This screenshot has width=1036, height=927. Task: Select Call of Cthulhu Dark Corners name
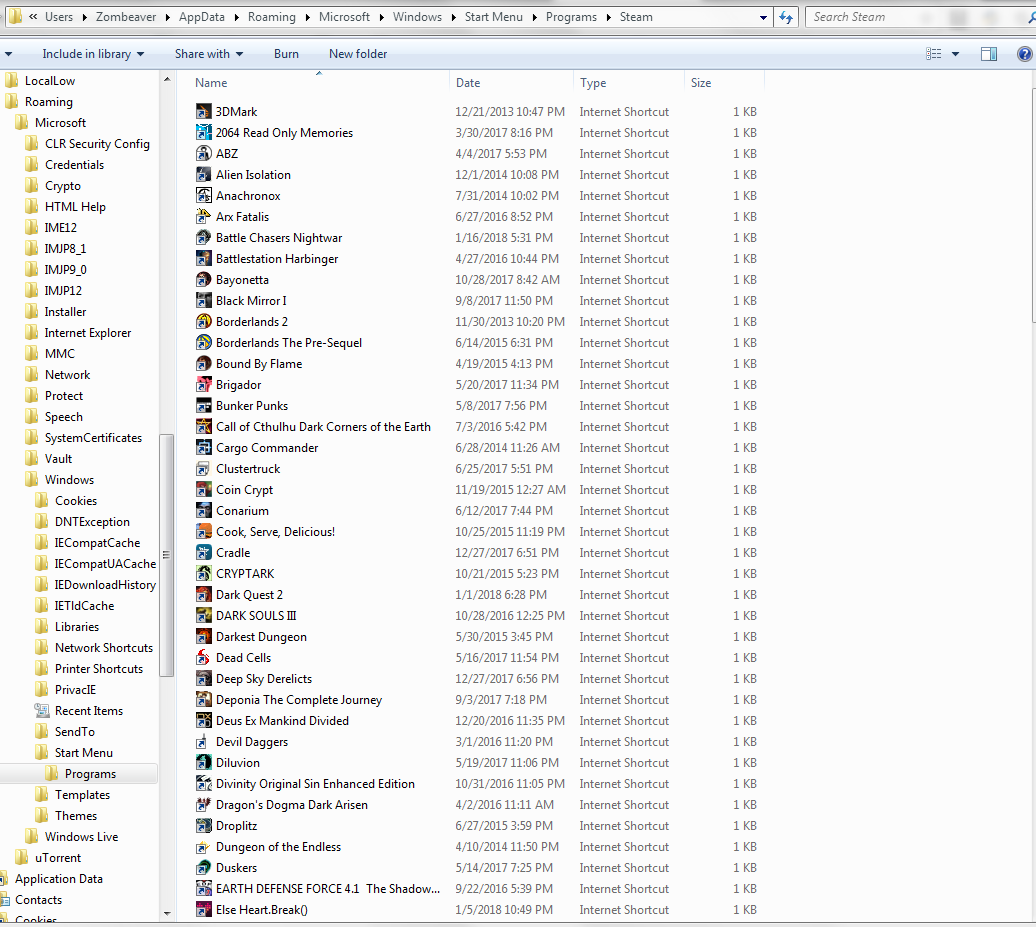[323, 427]
